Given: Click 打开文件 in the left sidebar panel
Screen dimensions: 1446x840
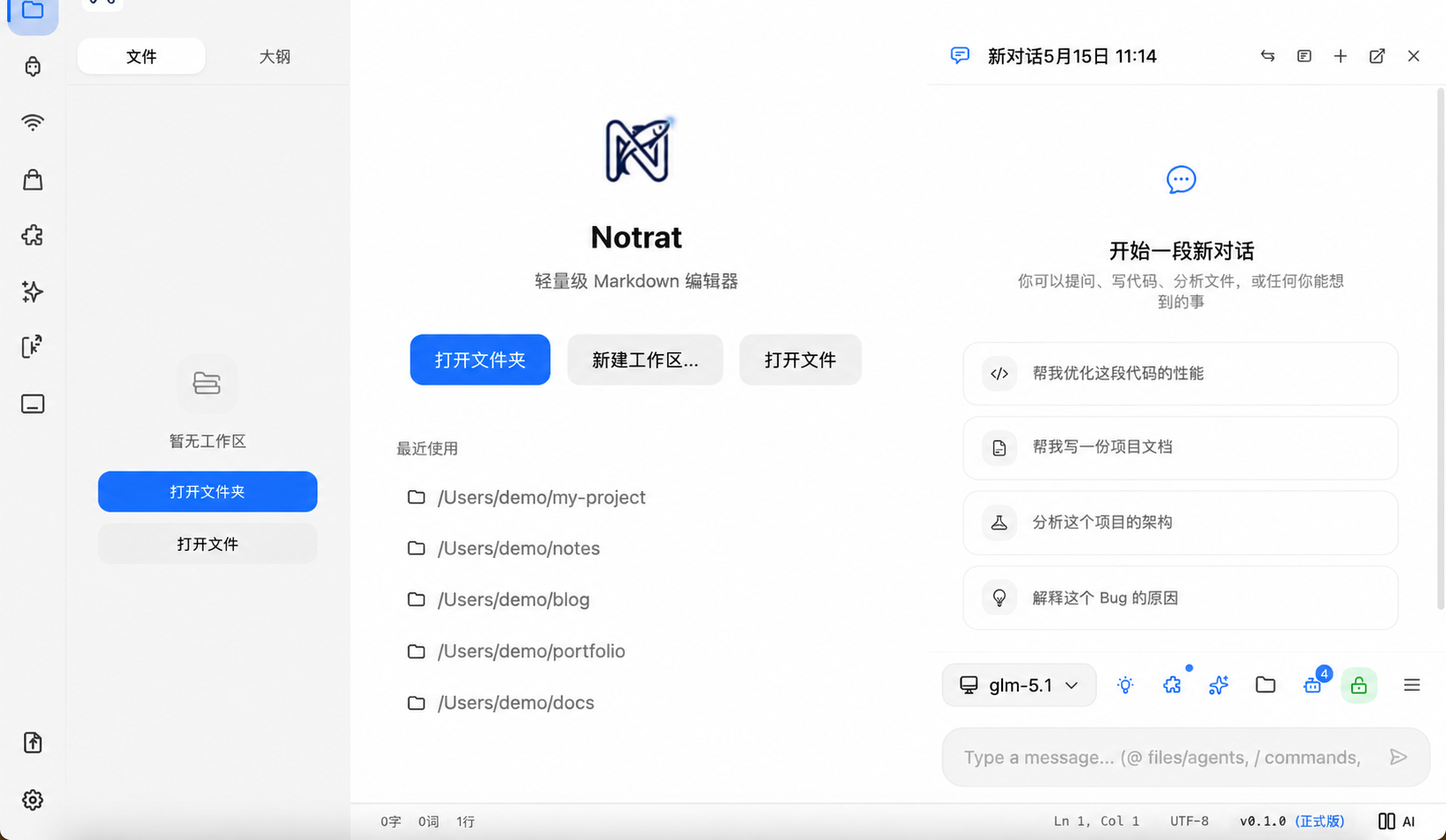Looking at the screenshot, I should (207, 544).
